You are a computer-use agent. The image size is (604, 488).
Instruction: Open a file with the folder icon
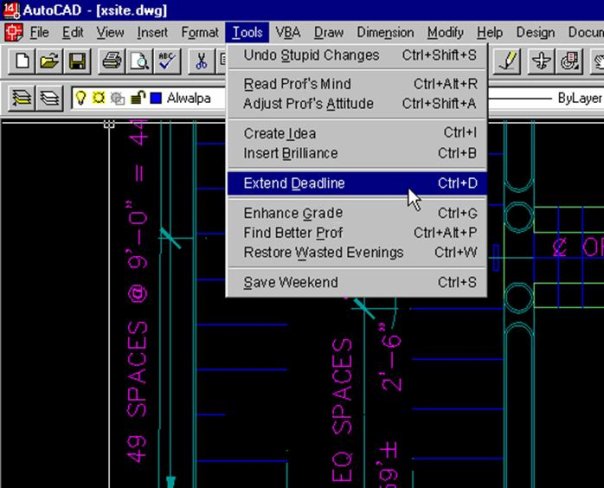pos(48,62)
